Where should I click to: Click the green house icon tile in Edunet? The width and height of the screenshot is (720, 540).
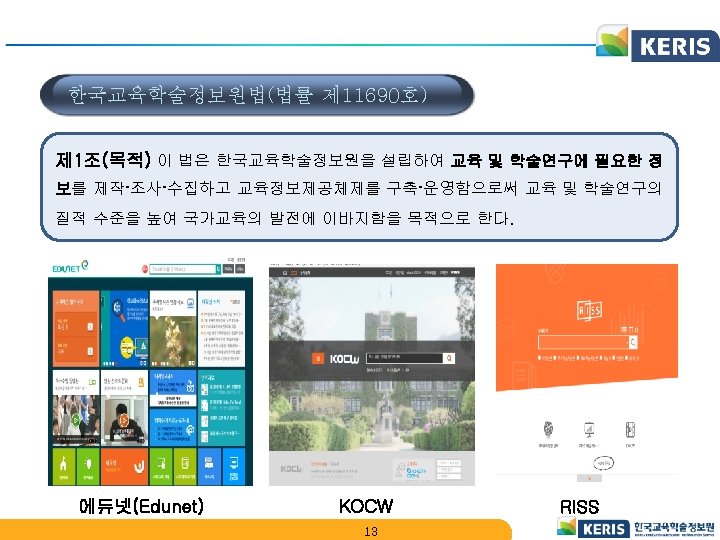pos(63,466)
